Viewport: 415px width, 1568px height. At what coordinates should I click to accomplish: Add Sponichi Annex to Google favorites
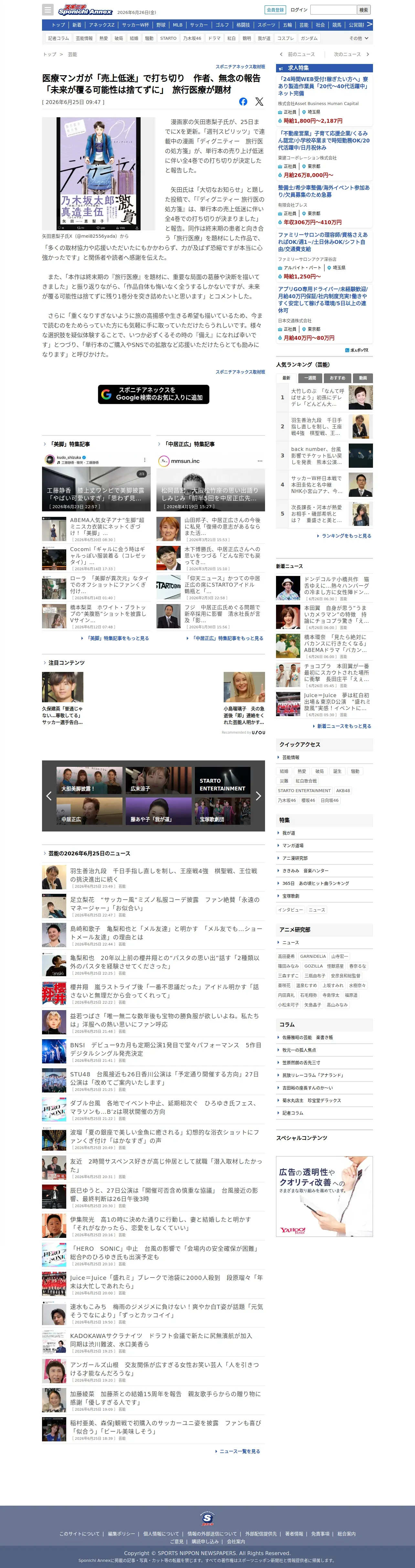click(154, 394)
